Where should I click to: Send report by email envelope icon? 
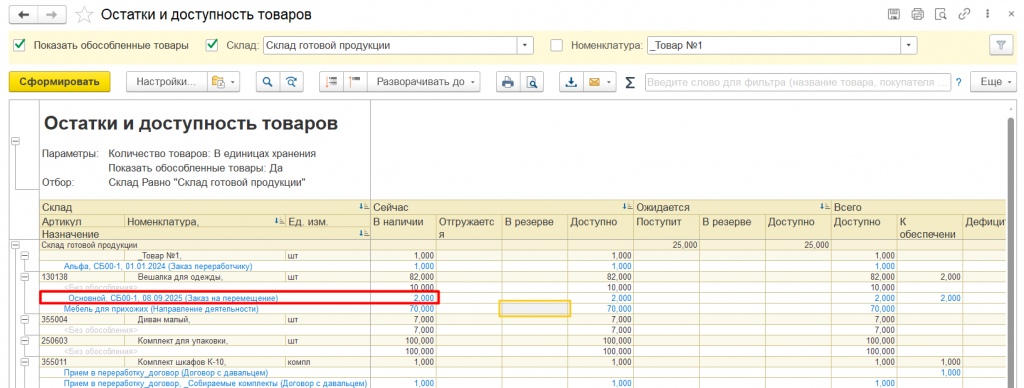pos(594,82)
